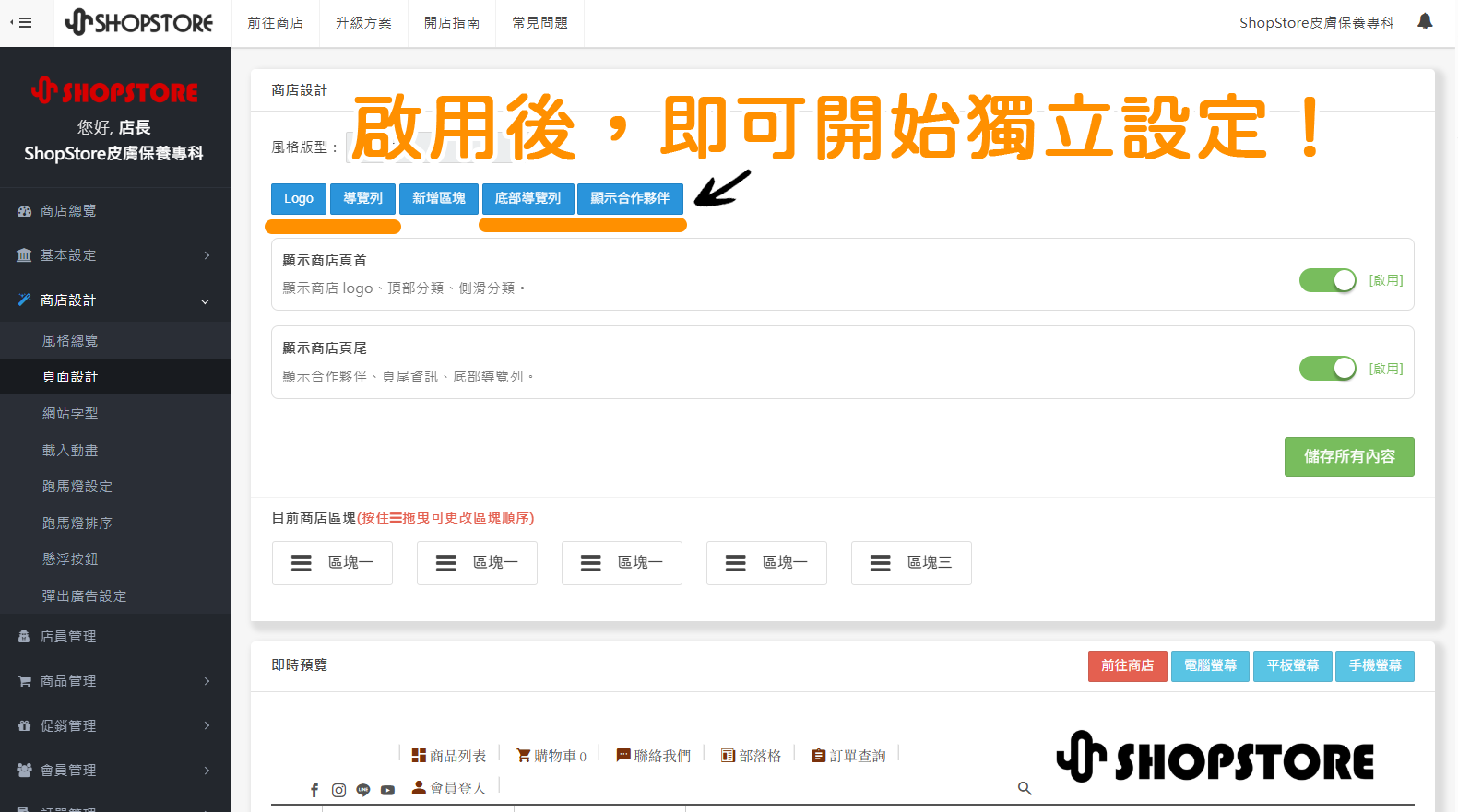The height and width of the screenshot is (812, 1458).
Task: Expand 基本設定 sidebar chevron
Action: (x=207, y=255)
